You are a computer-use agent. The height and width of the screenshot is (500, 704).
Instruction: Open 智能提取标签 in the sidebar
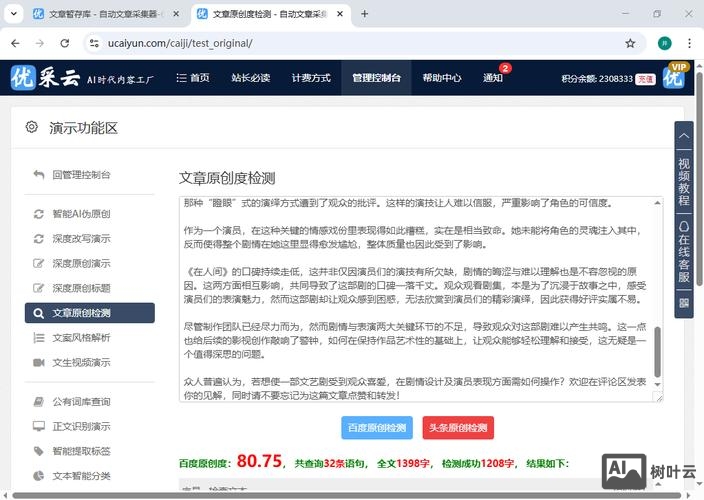tap(81, 451)
